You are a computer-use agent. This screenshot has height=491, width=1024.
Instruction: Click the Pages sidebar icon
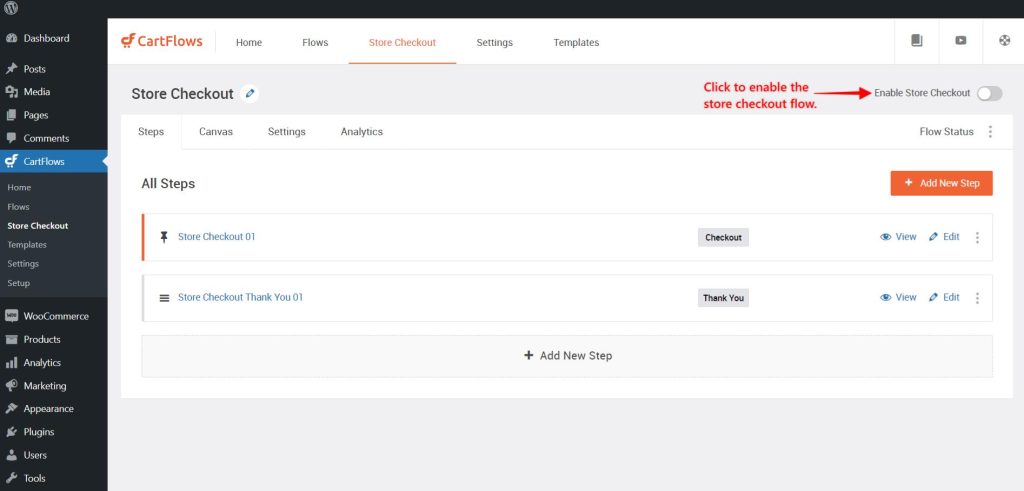tap(11, 115)
